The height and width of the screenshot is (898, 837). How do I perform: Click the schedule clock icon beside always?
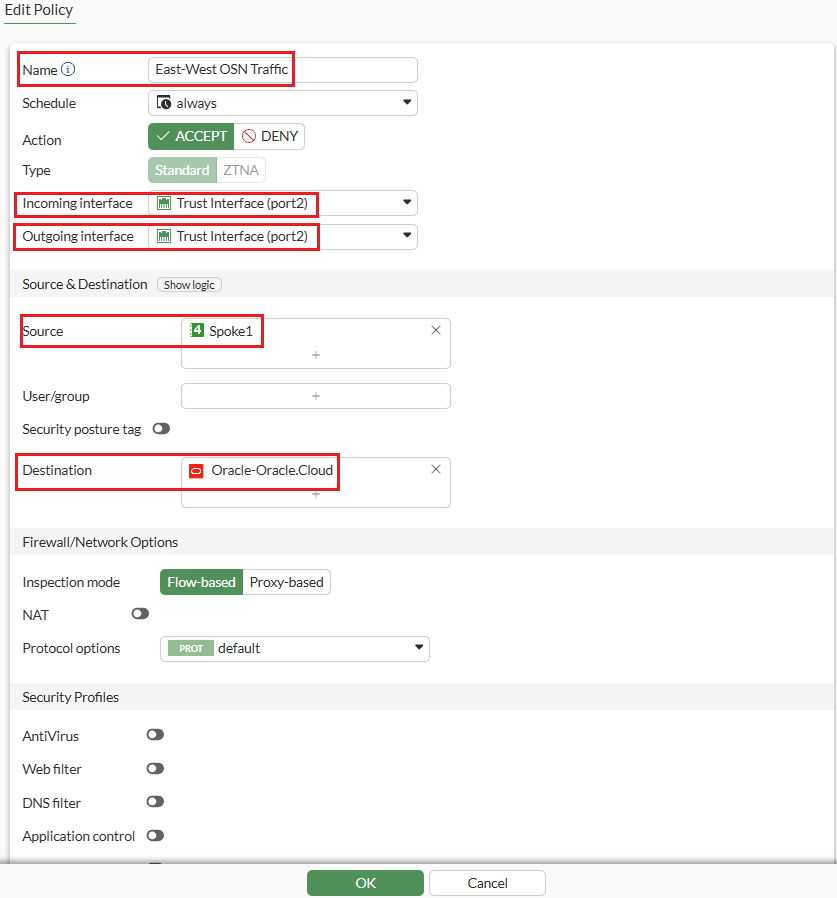point(164,103)
